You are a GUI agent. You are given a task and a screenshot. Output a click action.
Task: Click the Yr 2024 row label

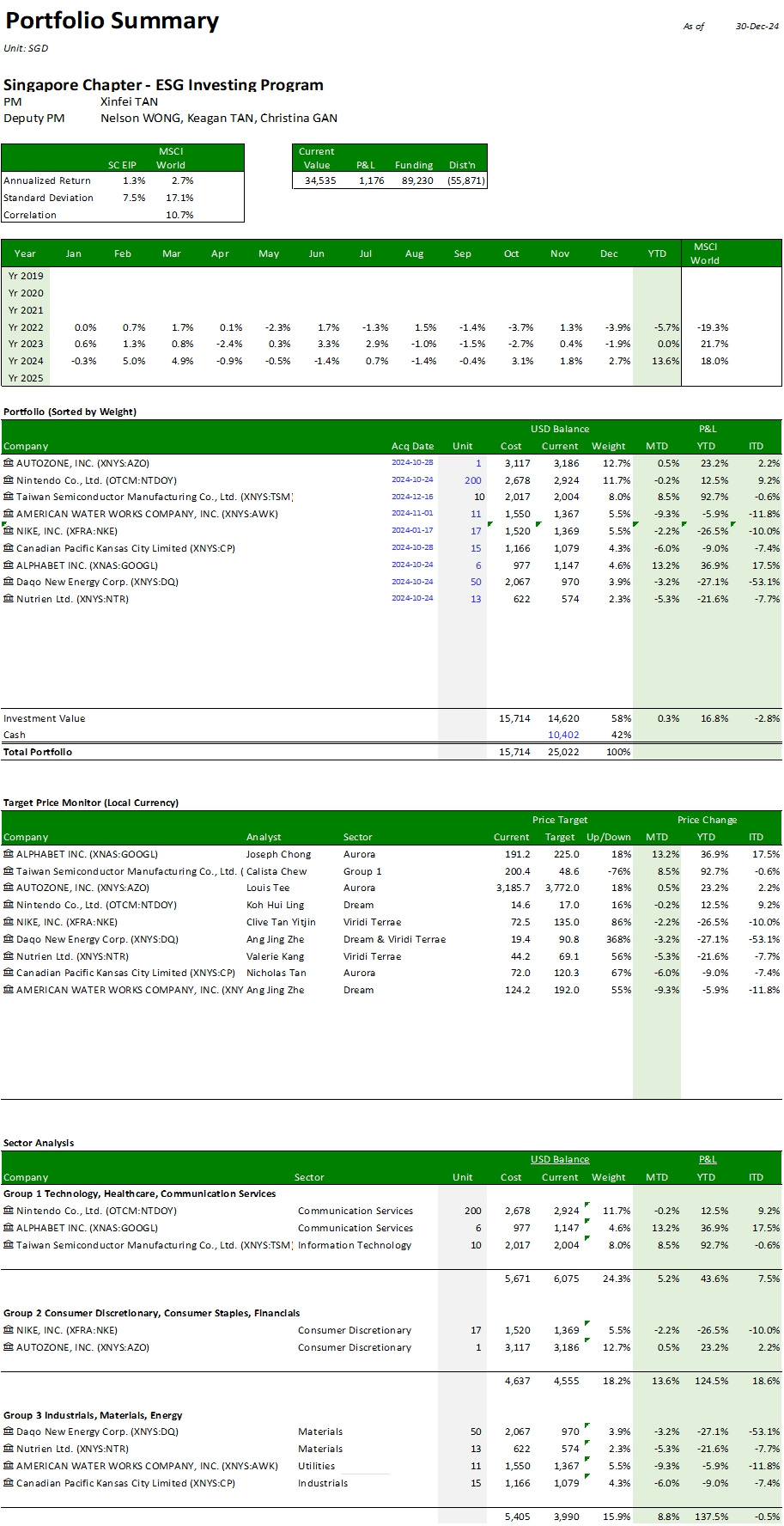click(26, 361)
